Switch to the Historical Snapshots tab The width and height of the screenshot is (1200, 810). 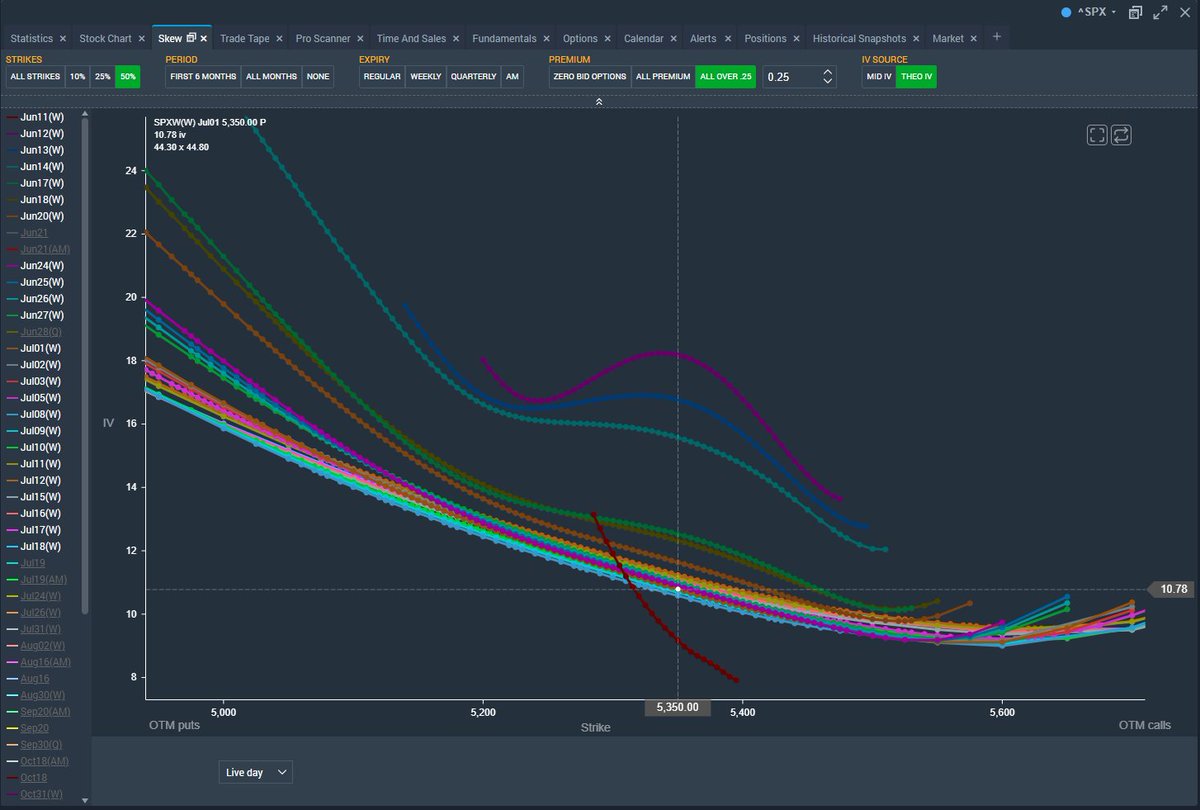click(859, 39)
